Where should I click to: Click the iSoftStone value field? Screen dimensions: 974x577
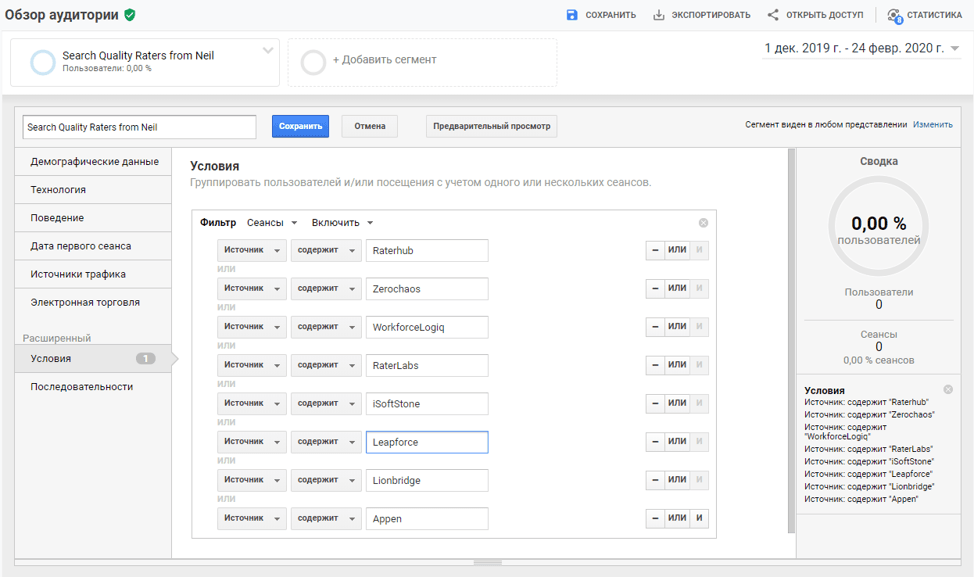tap(427, 404)
